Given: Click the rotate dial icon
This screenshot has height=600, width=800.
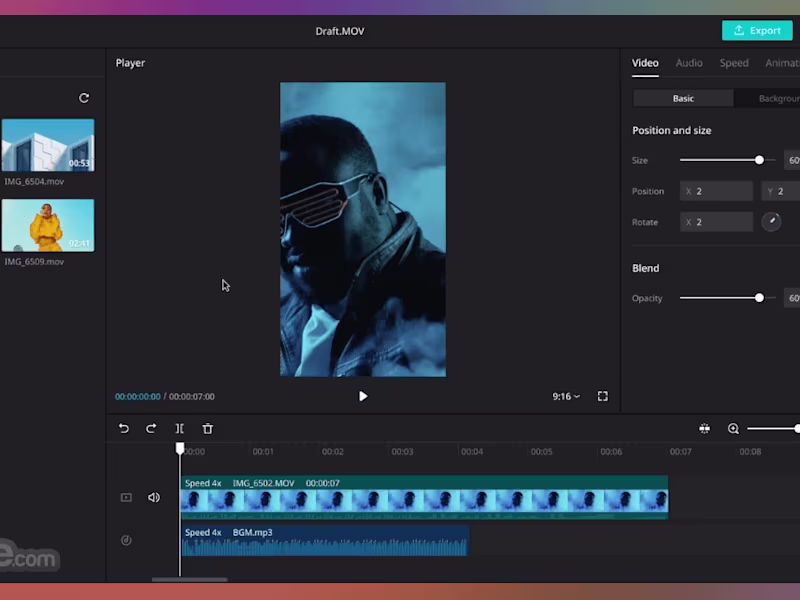Looking at the screenshot, I should click(x=771, y=222).
